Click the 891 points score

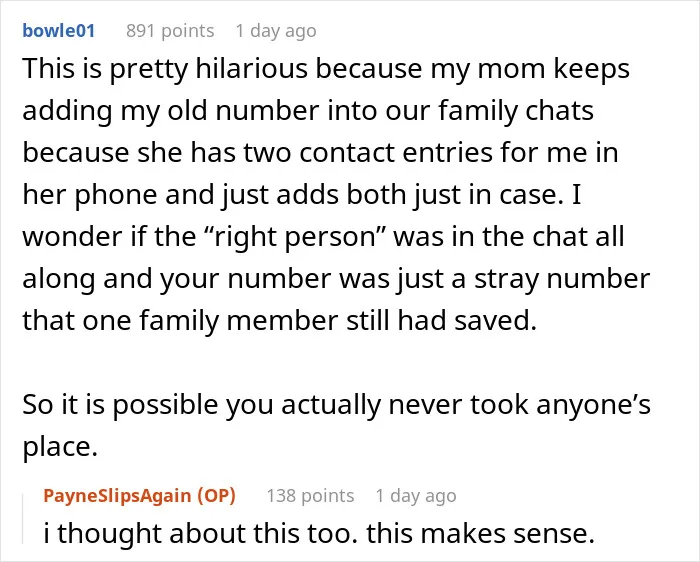(170, 31)
